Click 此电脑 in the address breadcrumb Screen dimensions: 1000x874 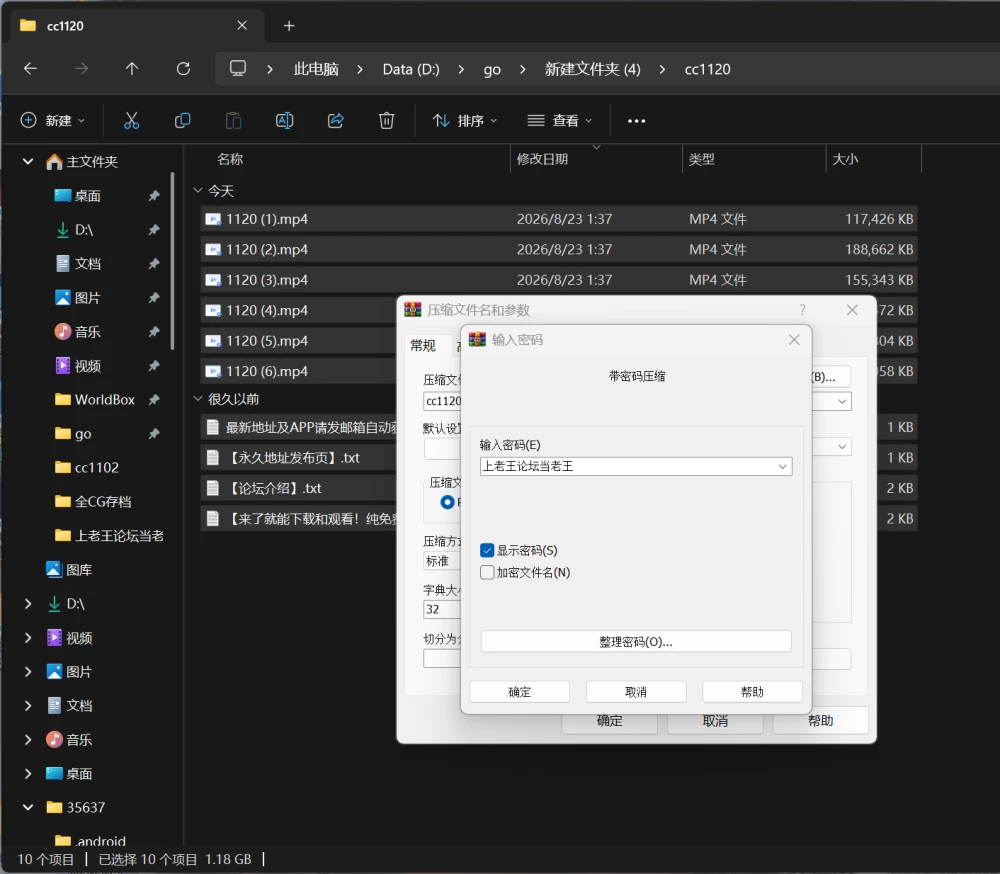click(316, 69)
